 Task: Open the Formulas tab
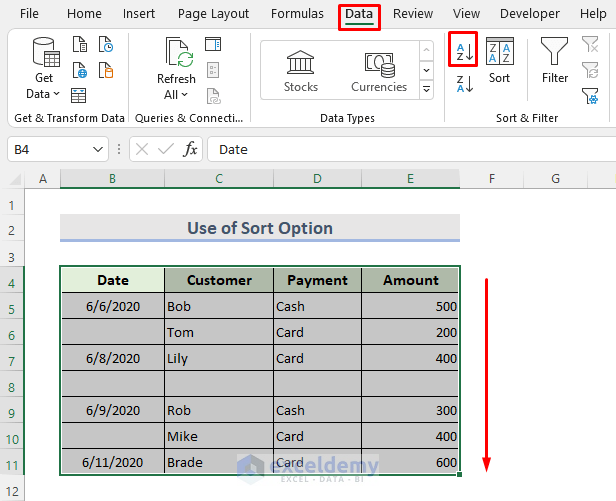click(297, 14)
